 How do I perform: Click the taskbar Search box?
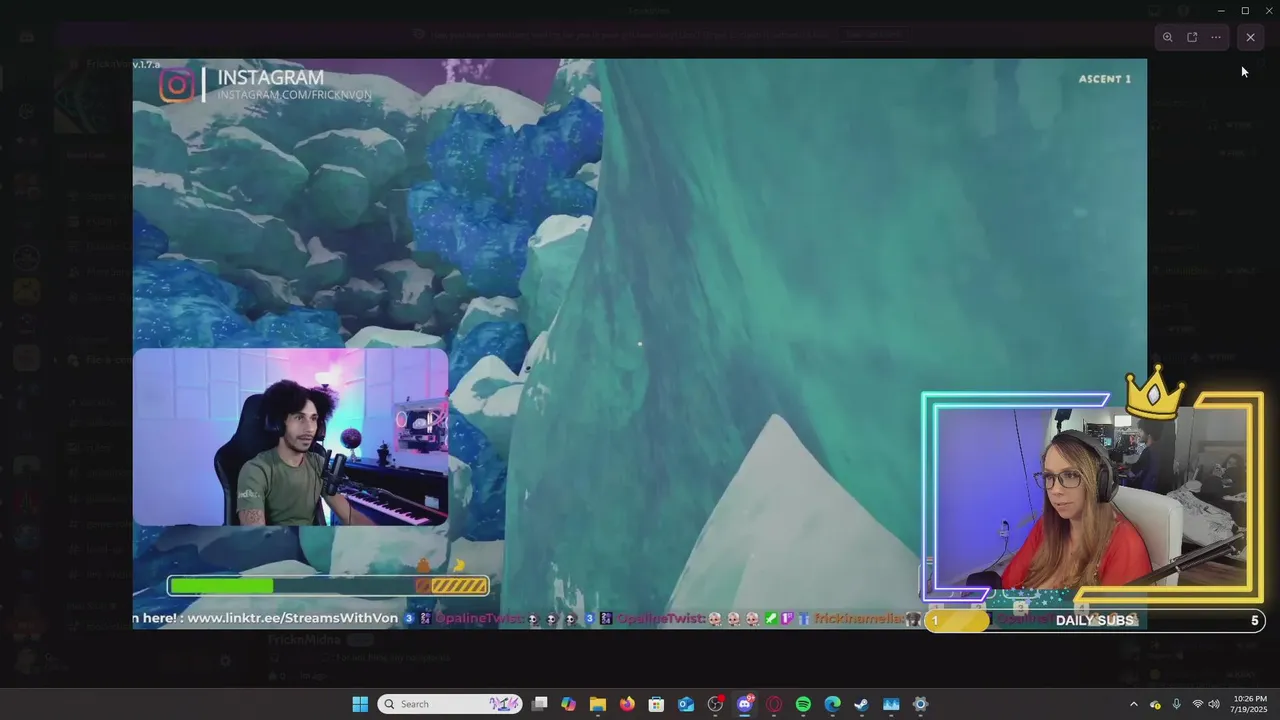450,704
